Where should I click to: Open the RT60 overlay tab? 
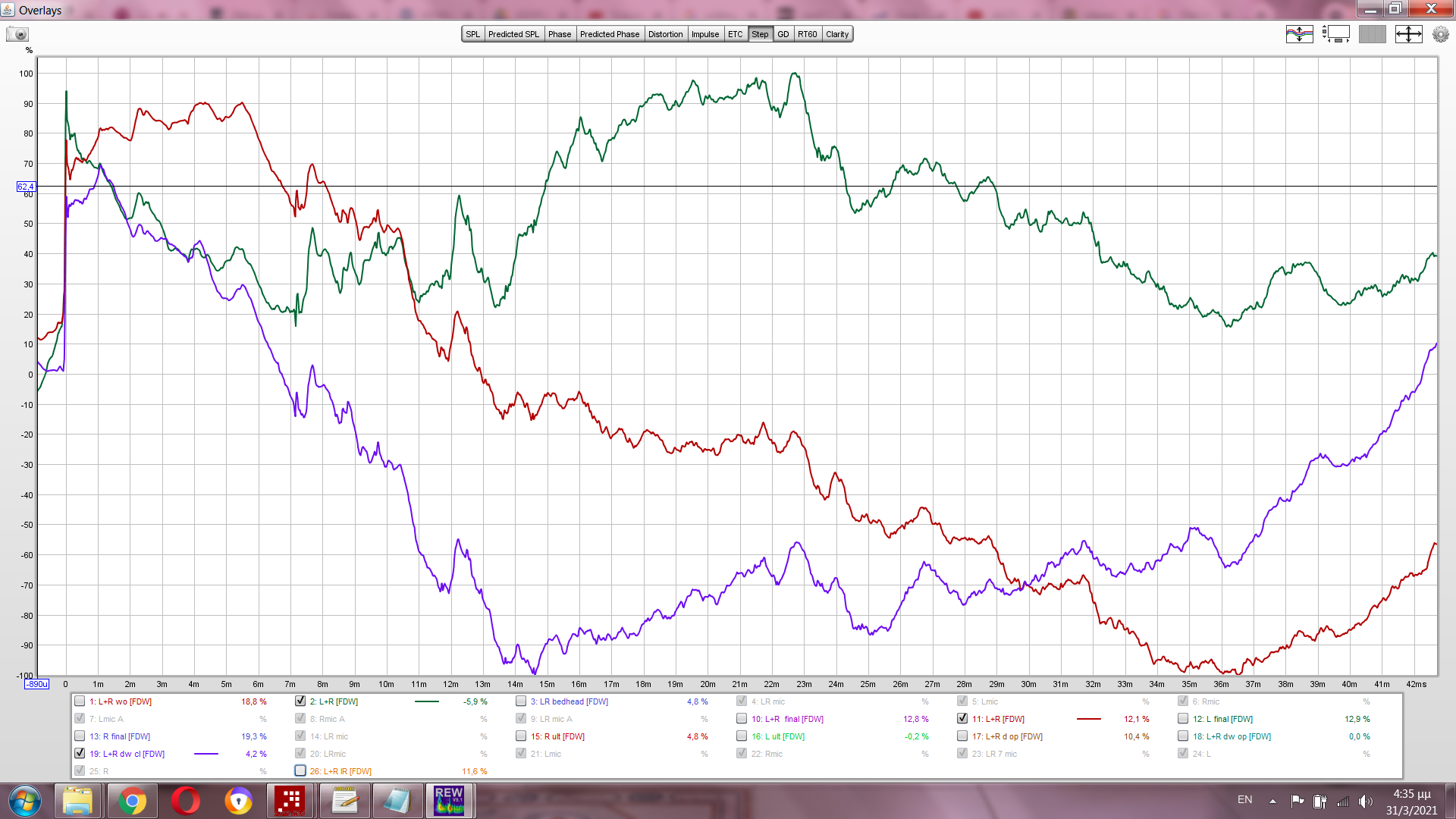[807, 34]
